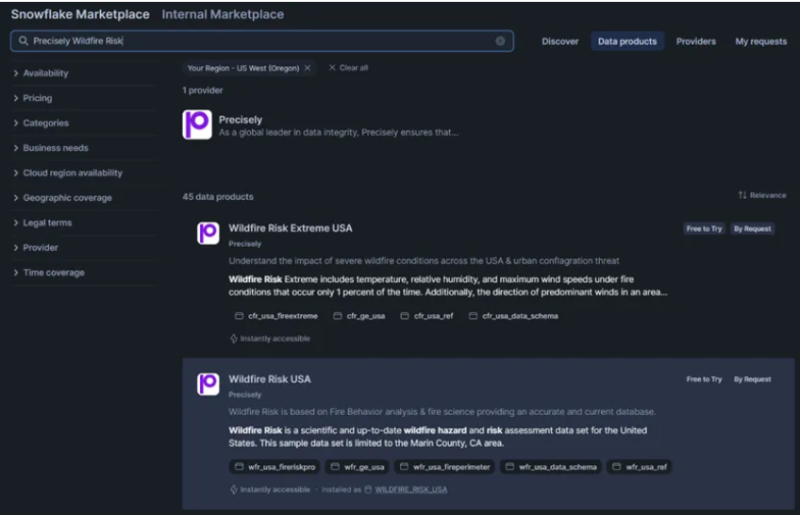Click Free to Try badge on Wildfire Risk Extreme
The height and width of the screenshot is (515, 800).
tap(704, 229)
